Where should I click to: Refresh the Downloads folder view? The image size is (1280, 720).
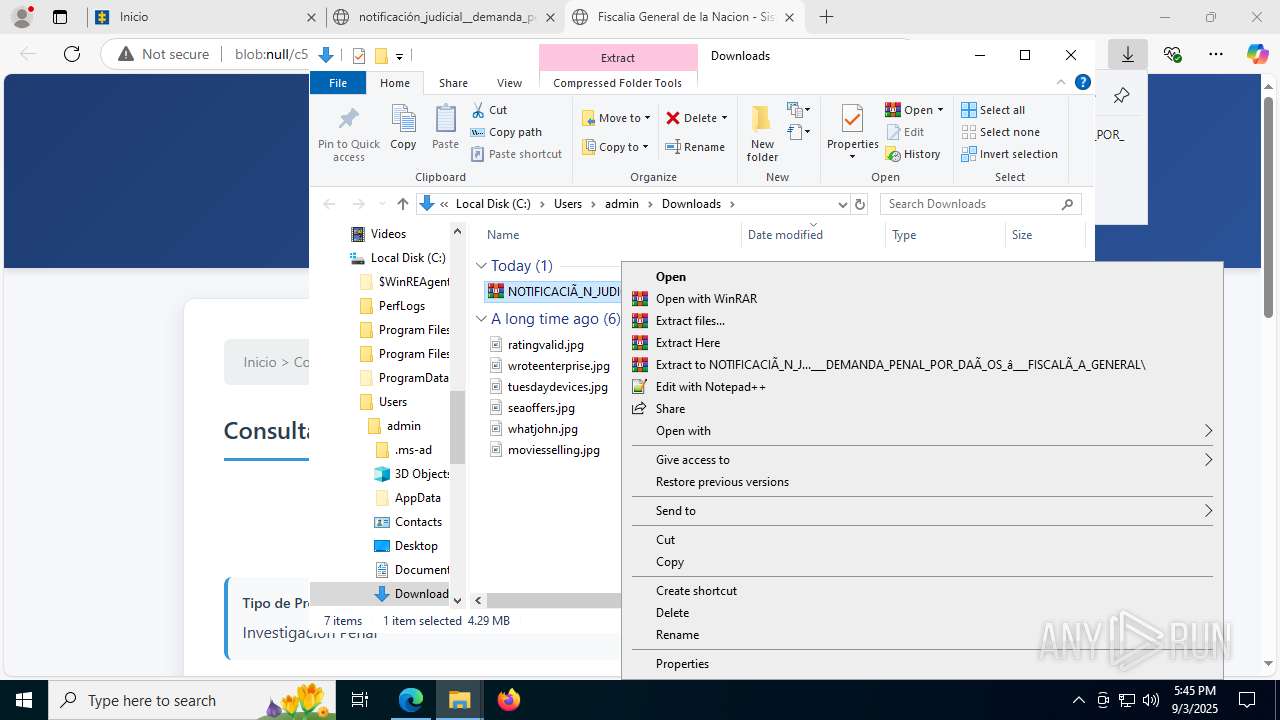pyautogui.click(x=859, y=204)
